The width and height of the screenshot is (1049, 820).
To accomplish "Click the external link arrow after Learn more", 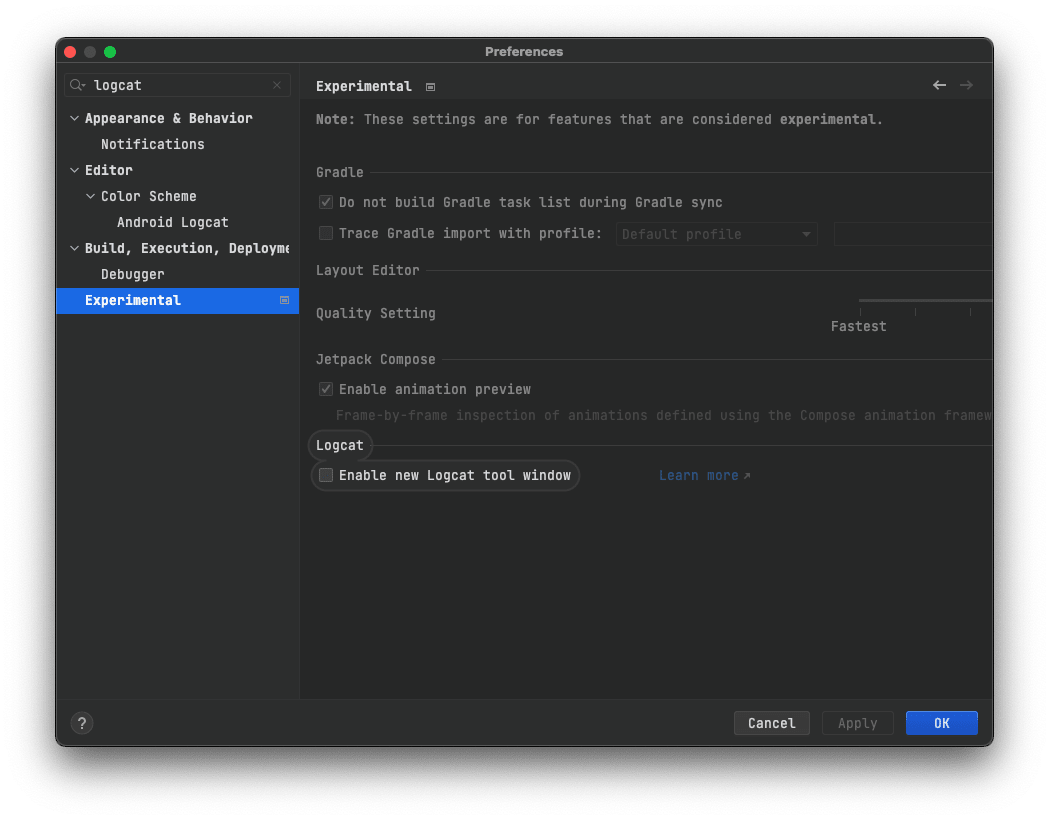I will click(747, 476).
